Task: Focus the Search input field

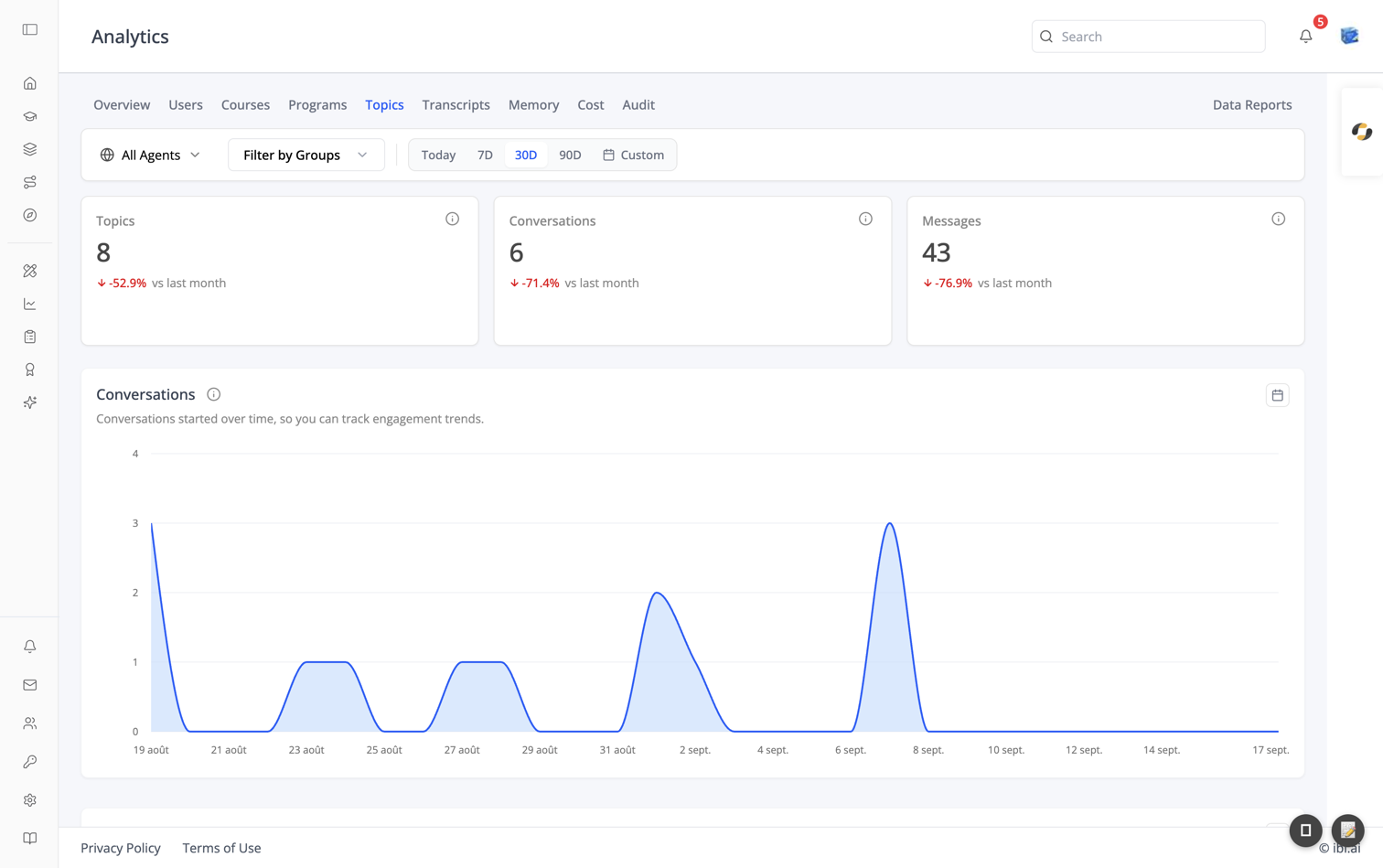Action: click(x=1148, y=37)
